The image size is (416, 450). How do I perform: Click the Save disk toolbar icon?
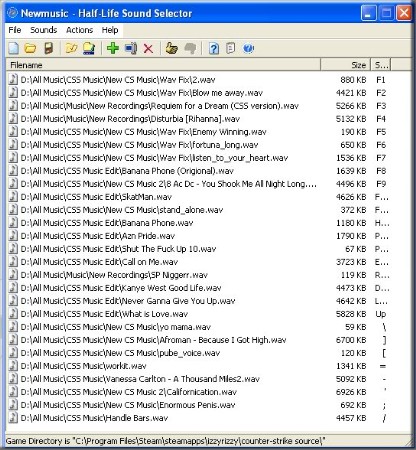pyautogui.click(x=49, y=48)
